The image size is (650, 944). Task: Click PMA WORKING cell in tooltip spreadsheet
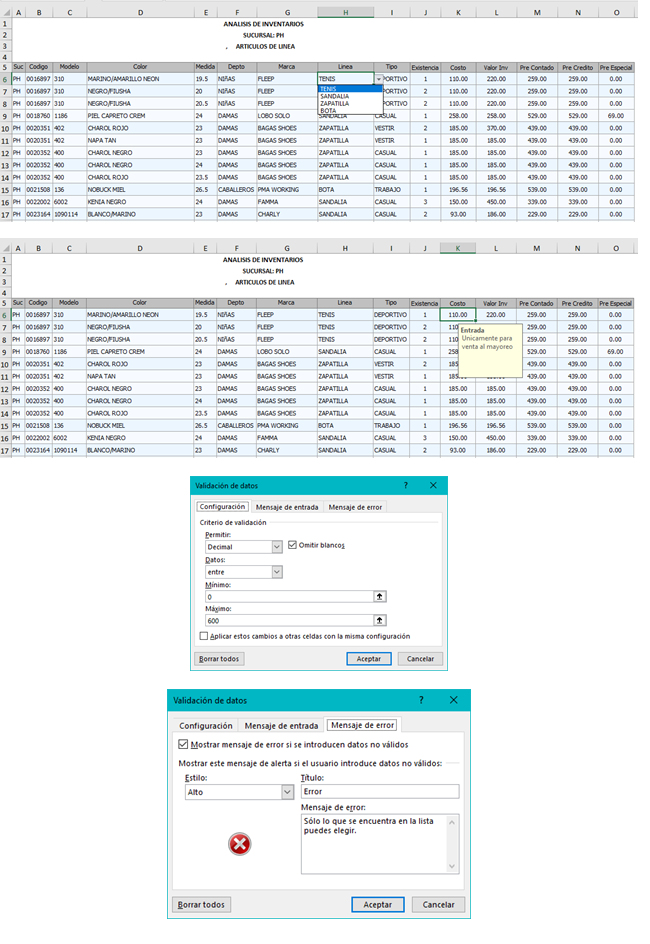[286, 426]
